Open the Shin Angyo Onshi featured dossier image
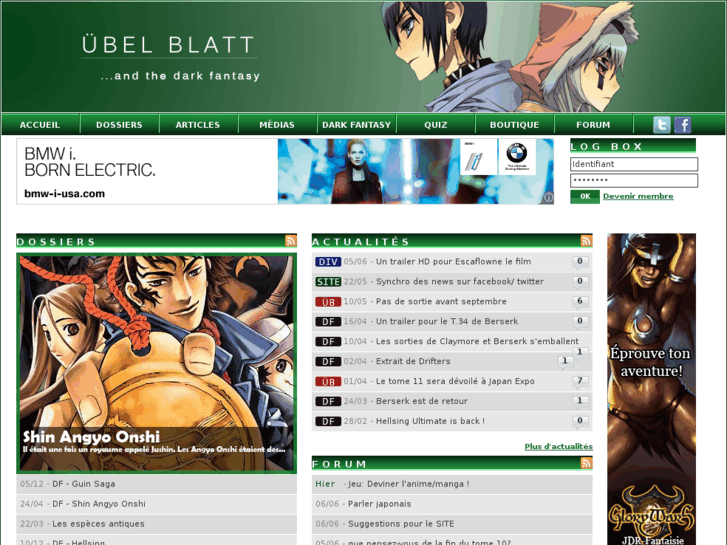The height and width of the screenshot is (545, 727). pos(157,363)
